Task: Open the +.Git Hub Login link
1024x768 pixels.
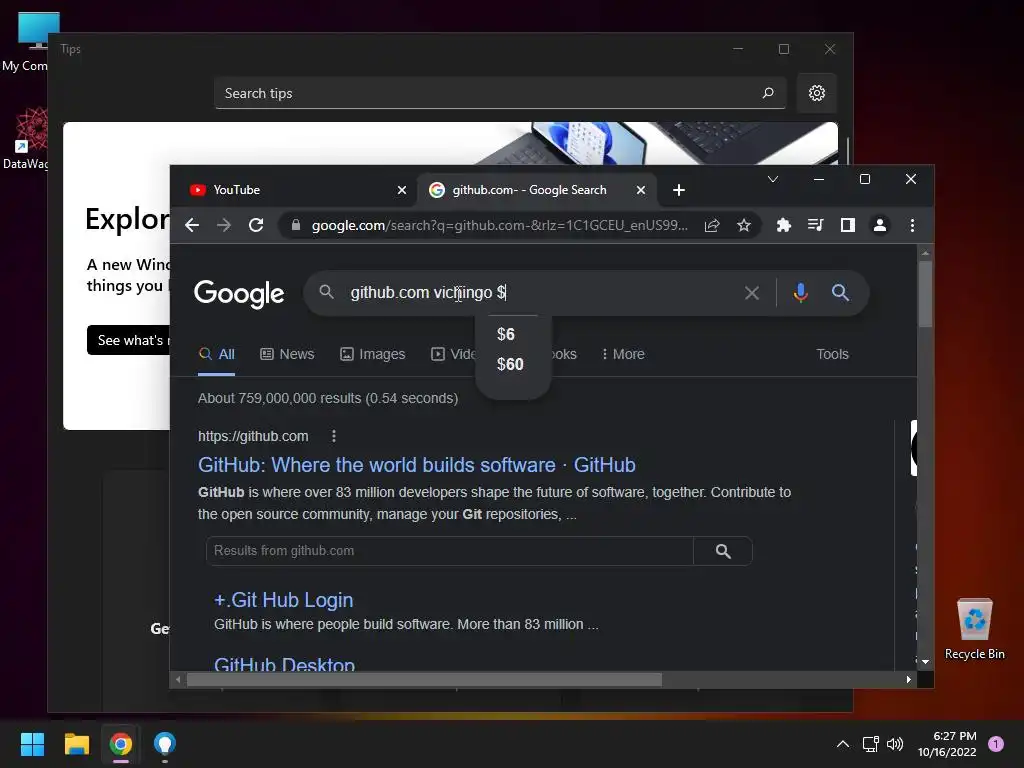Action: 283,600
